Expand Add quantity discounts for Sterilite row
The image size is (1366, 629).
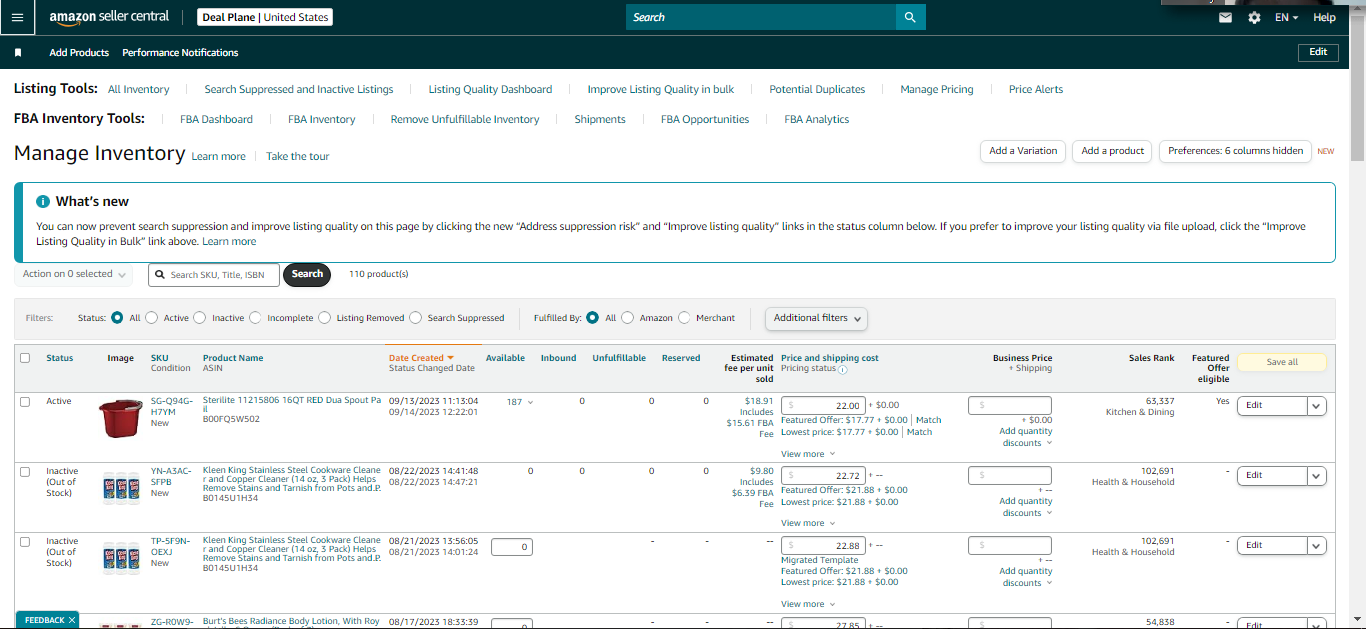1026,437
